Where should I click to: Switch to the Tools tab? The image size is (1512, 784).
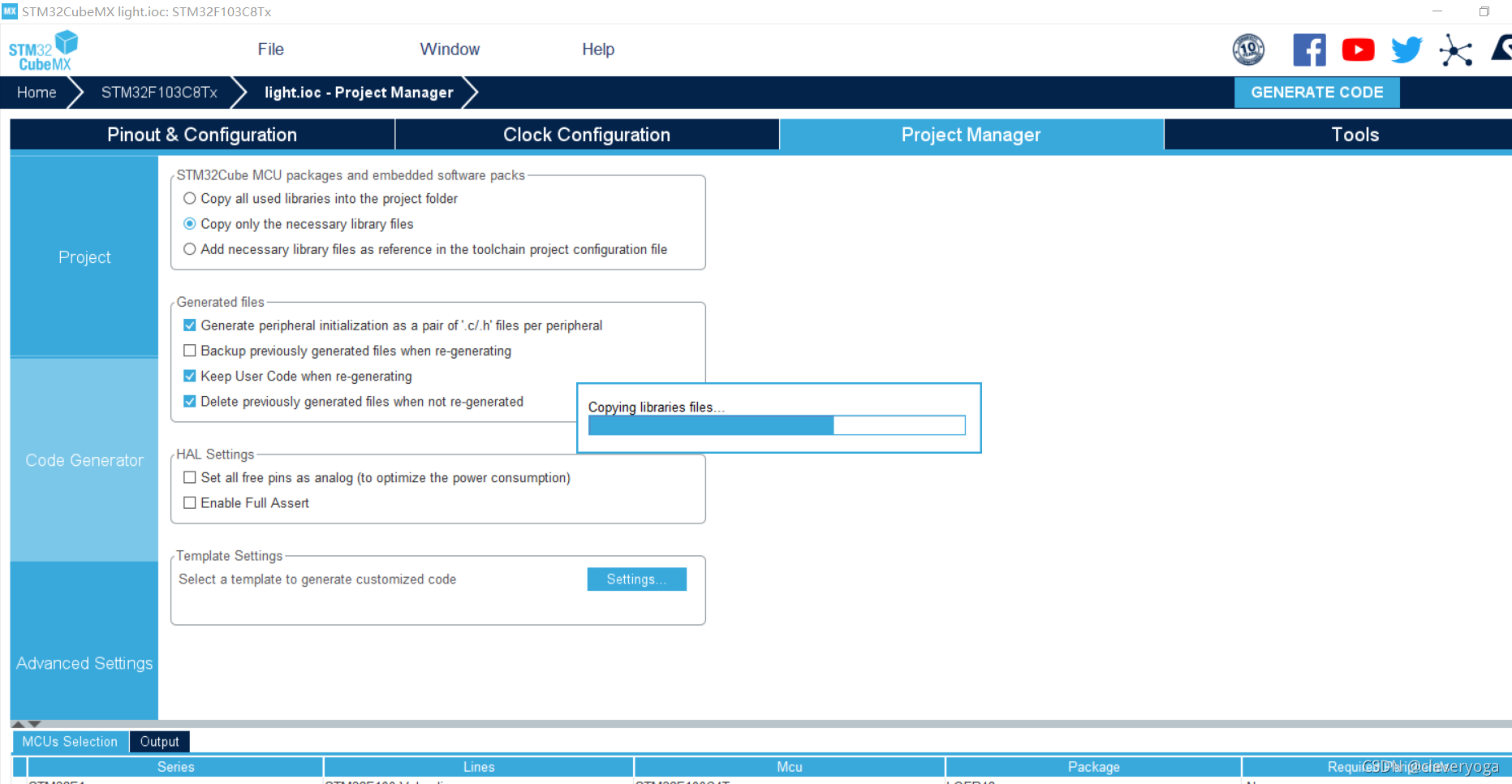[x=1338, y=135]
